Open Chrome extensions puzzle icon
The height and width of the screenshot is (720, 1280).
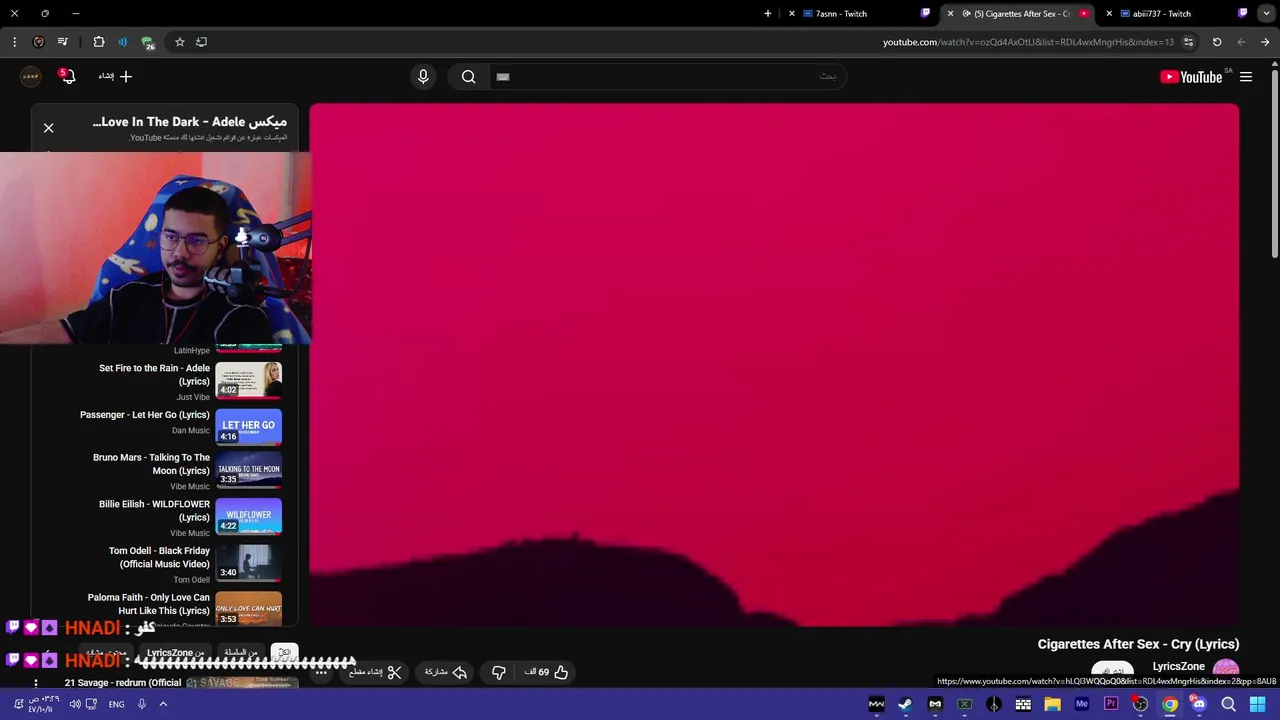tap(98, 42)
